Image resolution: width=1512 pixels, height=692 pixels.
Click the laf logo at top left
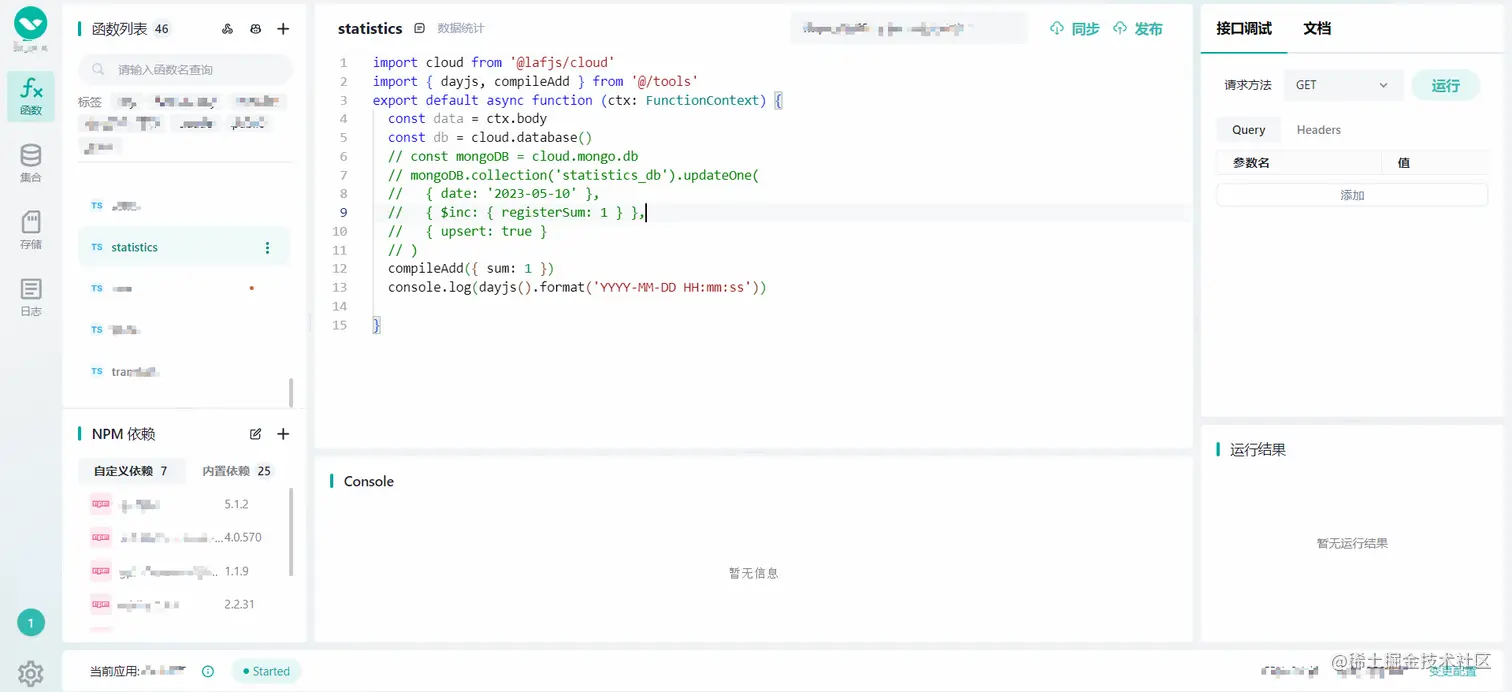click(x=31, y=23)
